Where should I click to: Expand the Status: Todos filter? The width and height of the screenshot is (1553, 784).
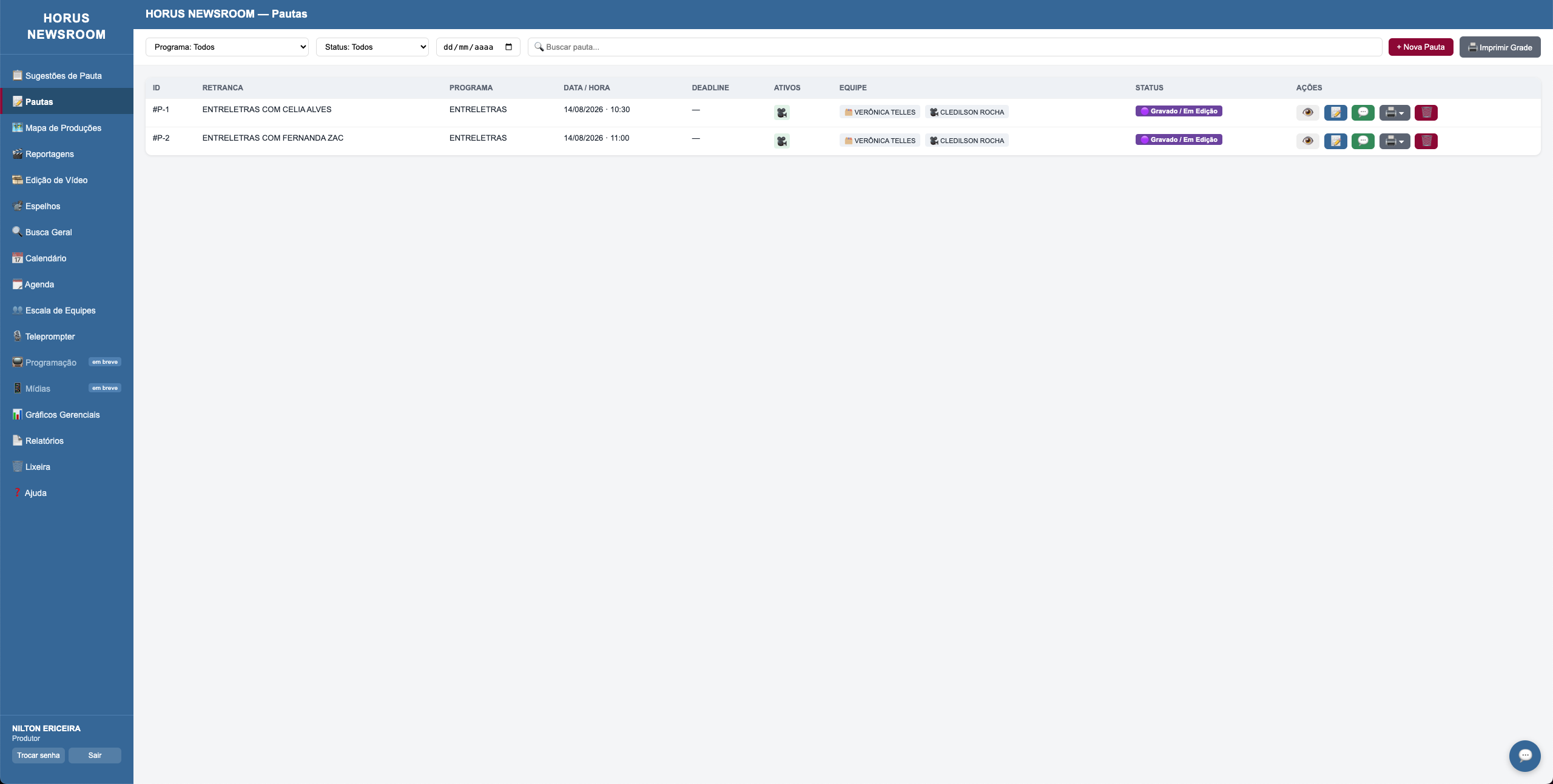pos(372,47)
